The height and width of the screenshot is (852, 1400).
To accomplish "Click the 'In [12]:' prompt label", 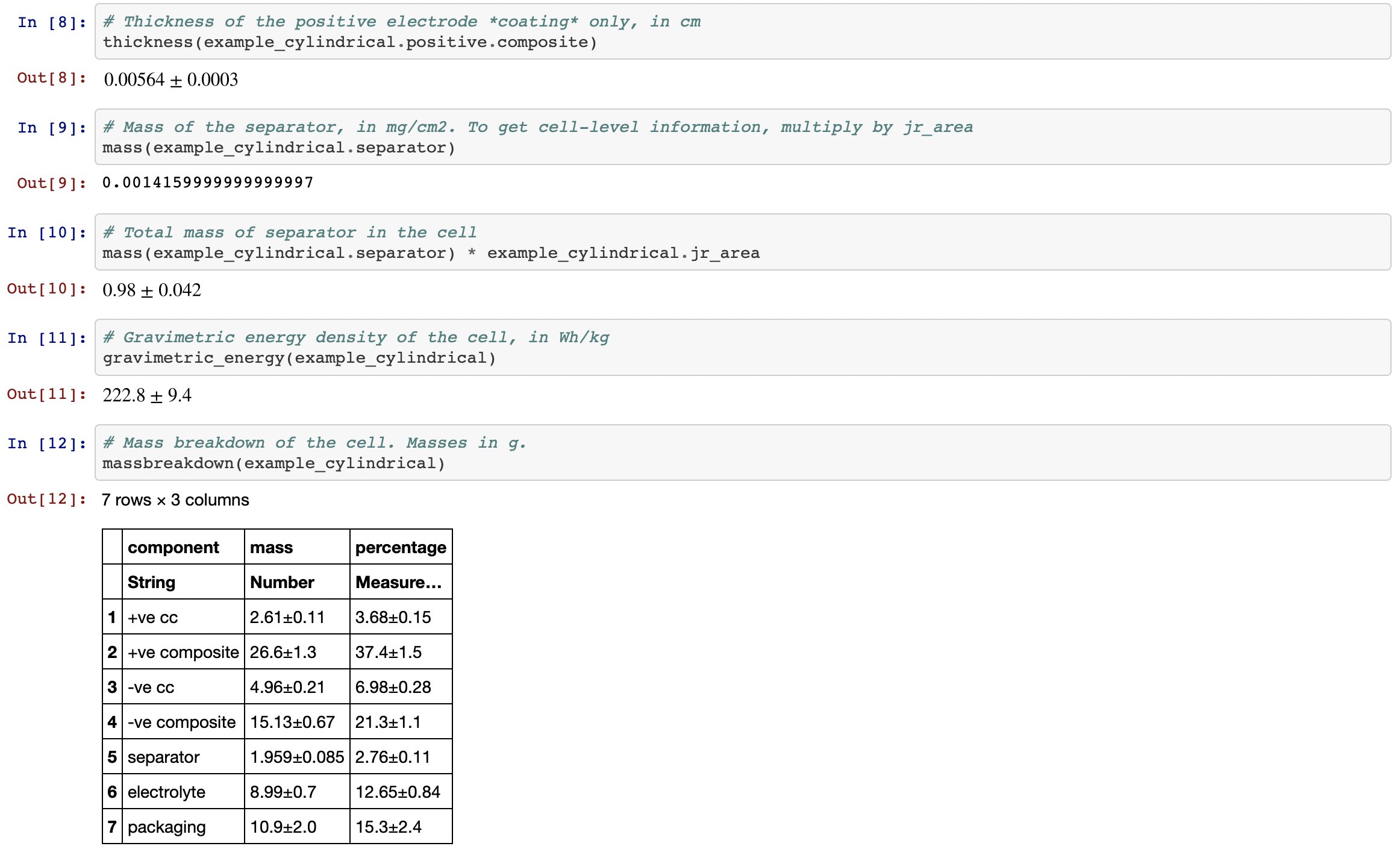I will (47, 443).
